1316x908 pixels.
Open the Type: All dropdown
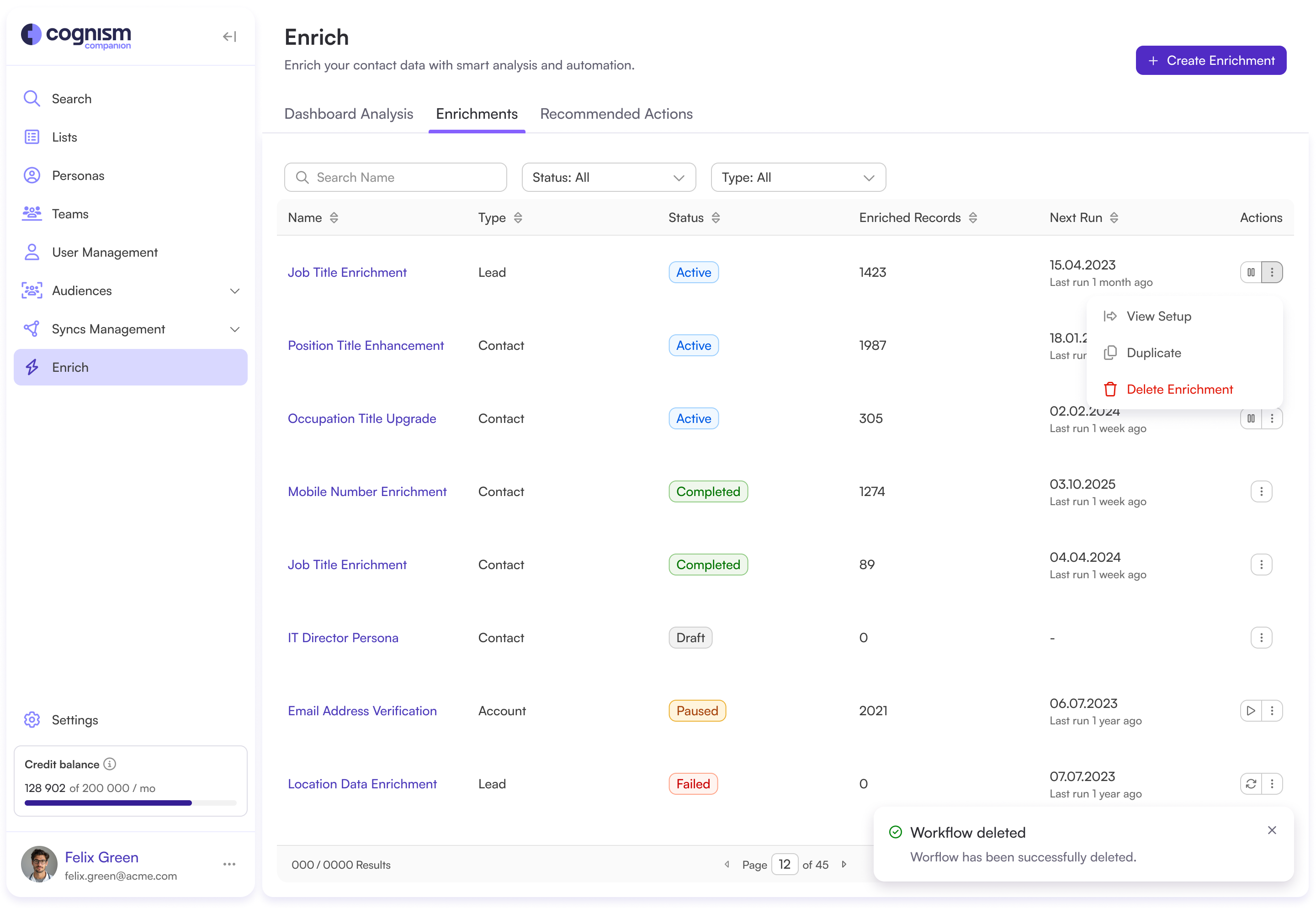pyautogui.click(x=798, y=178)
